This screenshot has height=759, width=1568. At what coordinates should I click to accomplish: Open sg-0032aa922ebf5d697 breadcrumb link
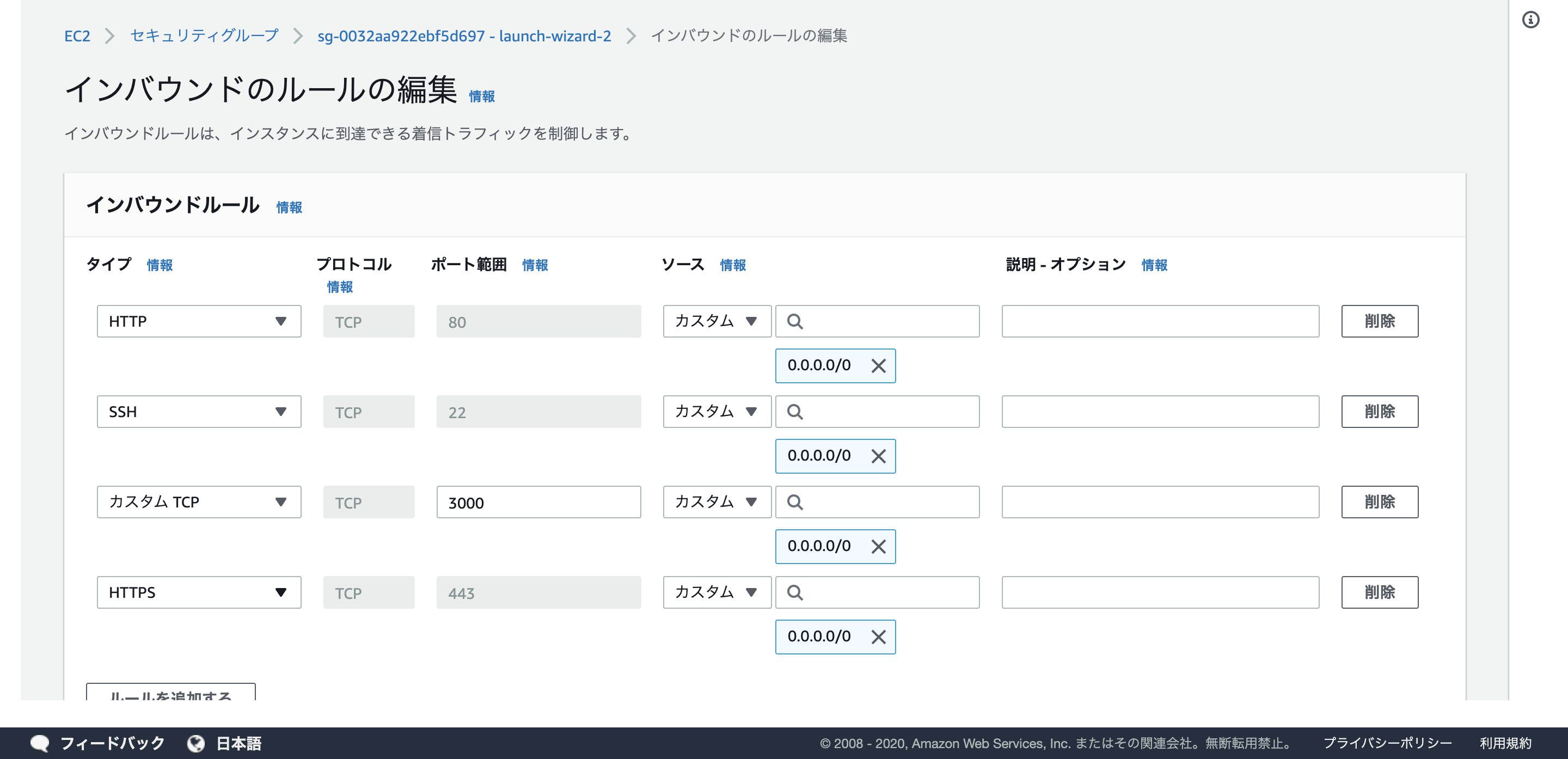[464, 36]
